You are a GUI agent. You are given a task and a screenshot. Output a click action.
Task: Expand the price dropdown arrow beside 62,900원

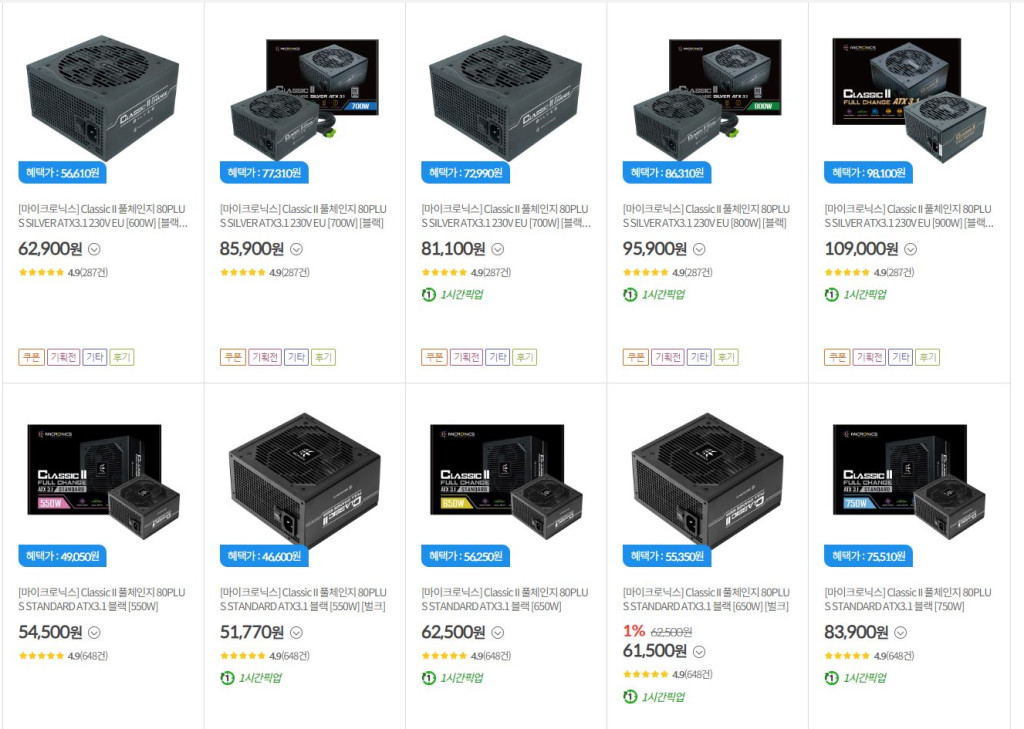[x=95, y=250]
